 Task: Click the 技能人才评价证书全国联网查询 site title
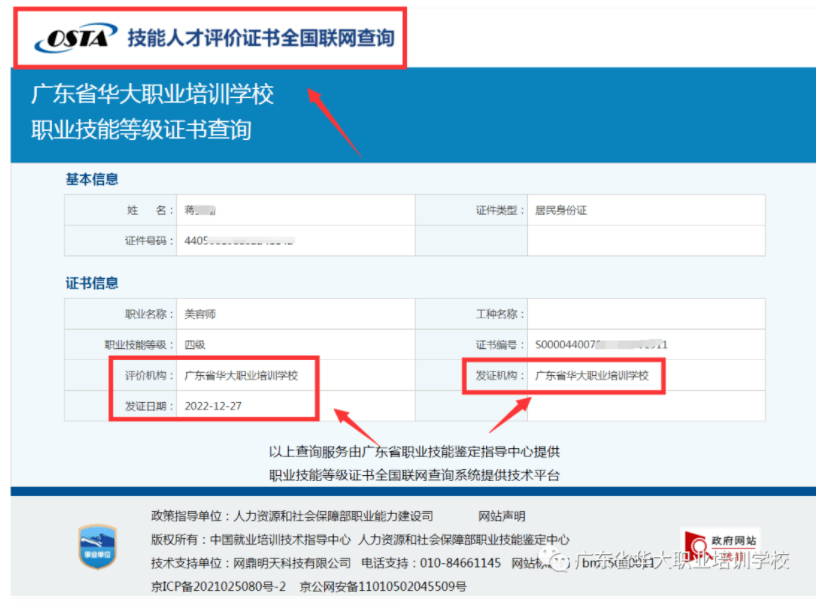click(261, 38)
